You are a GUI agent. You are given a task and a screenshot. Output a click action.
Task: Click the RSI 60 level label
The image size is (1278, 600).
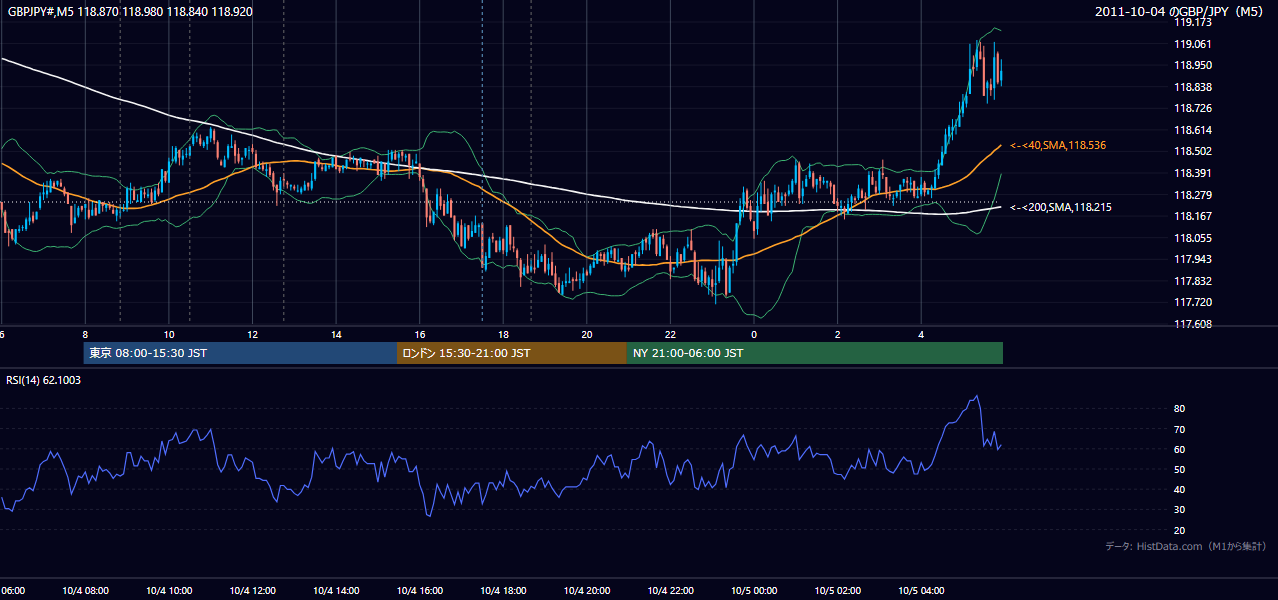coord(1179,449)
